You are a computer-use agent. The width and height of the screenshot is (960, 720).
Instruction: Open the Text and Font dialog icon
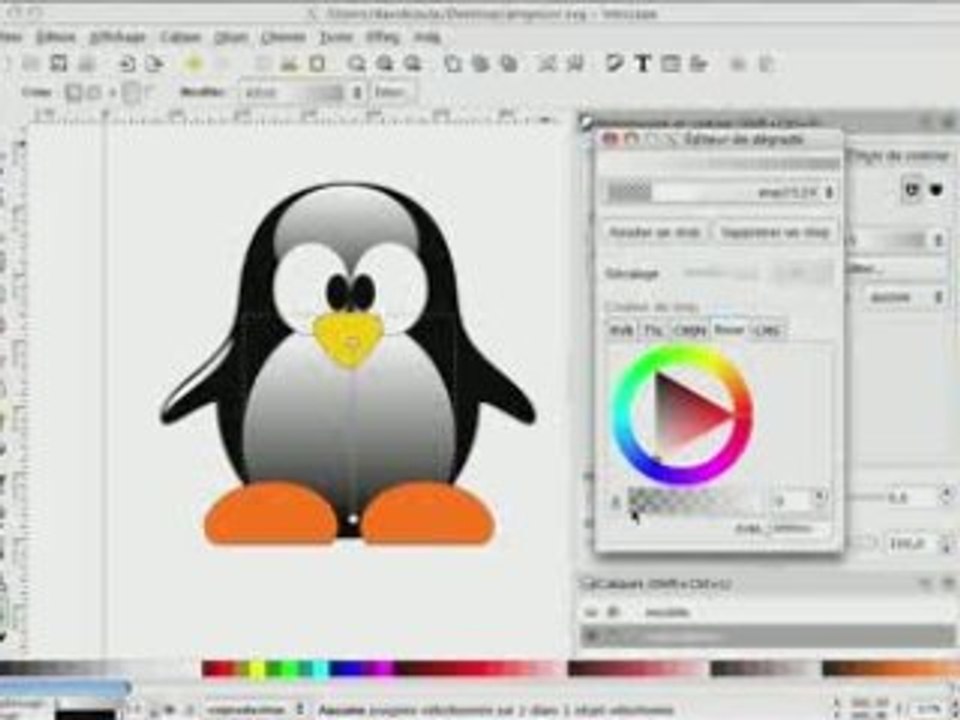coord(642,64)
